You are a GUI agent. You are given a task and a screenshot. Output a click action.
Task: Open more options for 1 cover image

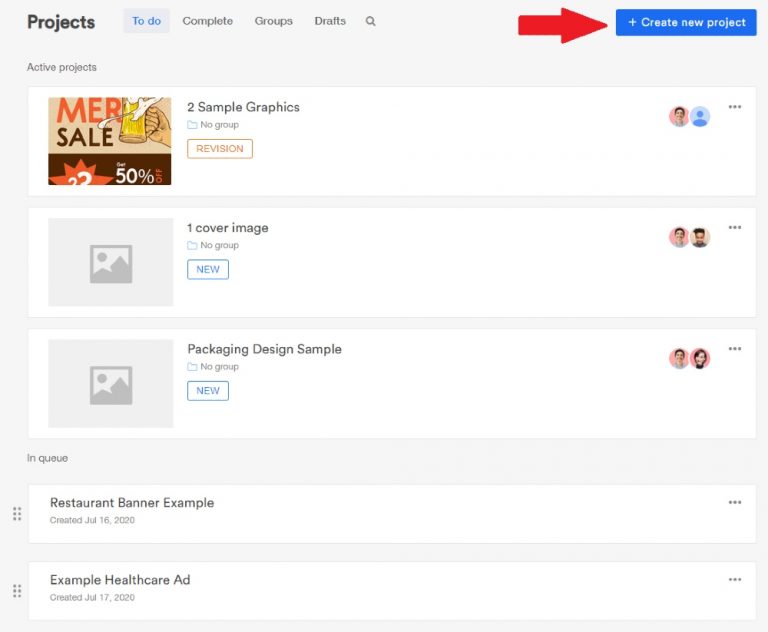[735, 228]
